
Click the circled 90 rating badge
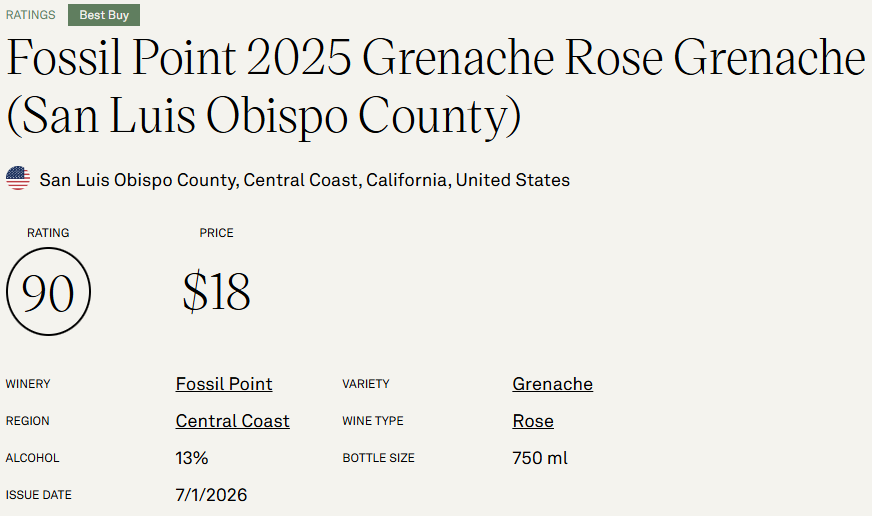48,291
